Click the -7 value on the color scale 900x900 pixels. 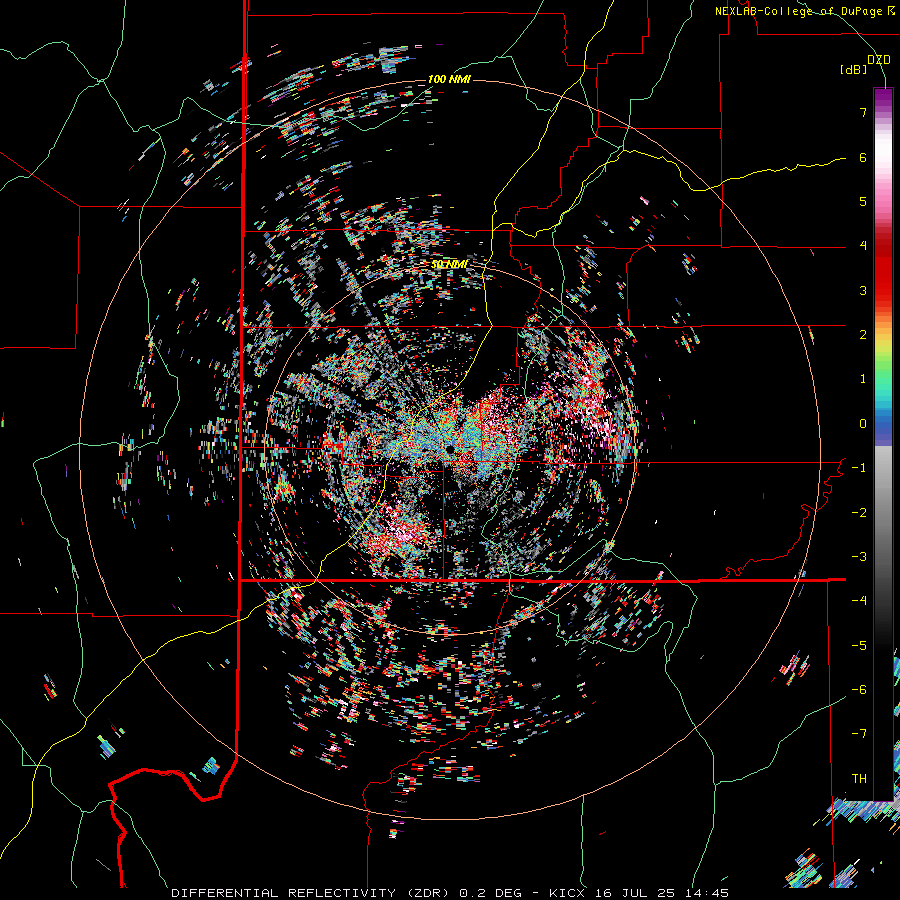pos(859,734)
